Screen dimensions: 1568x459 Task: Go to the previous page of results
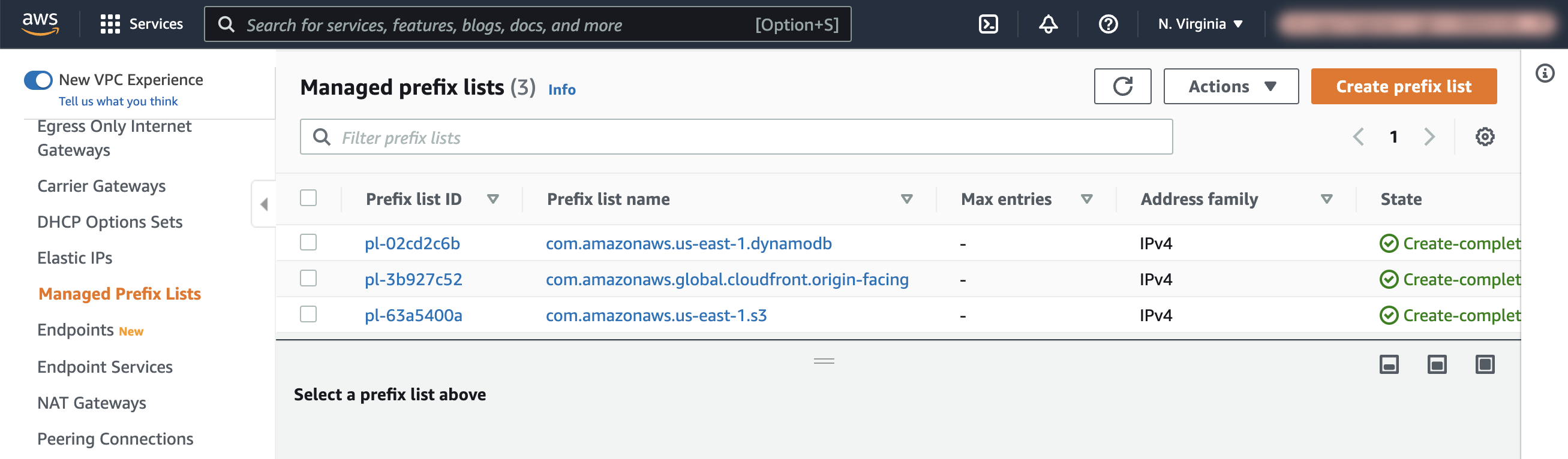[1357, 137]
